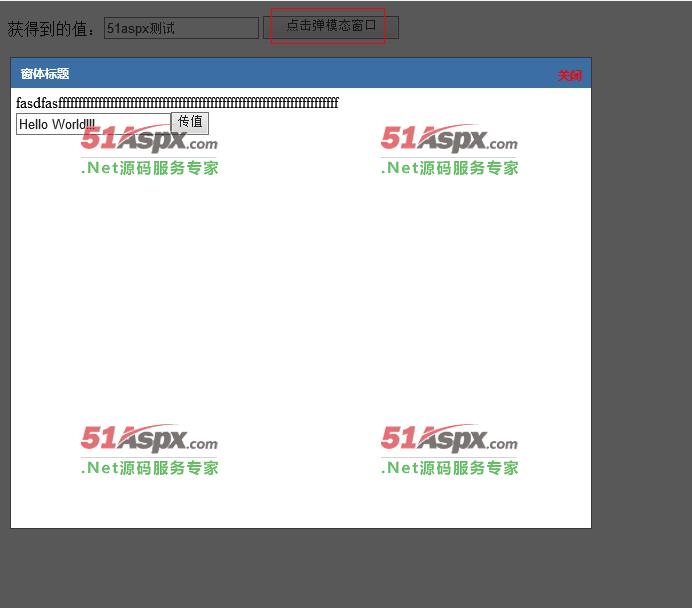Screen dimensions: 692x608
Task: Click the fasdfasffff text line in the modal
Action: [177, 103]
